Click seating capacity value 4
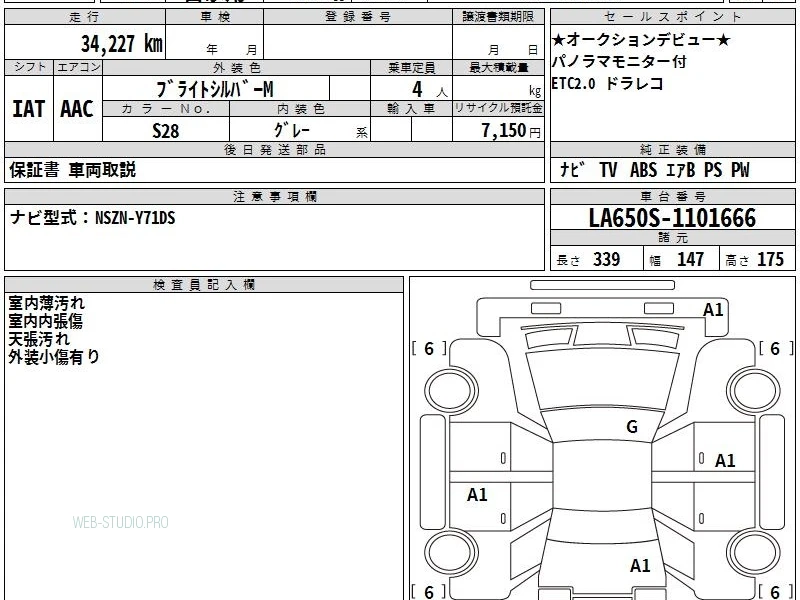The height and width of the screenshot is (600, 800). 417,90
